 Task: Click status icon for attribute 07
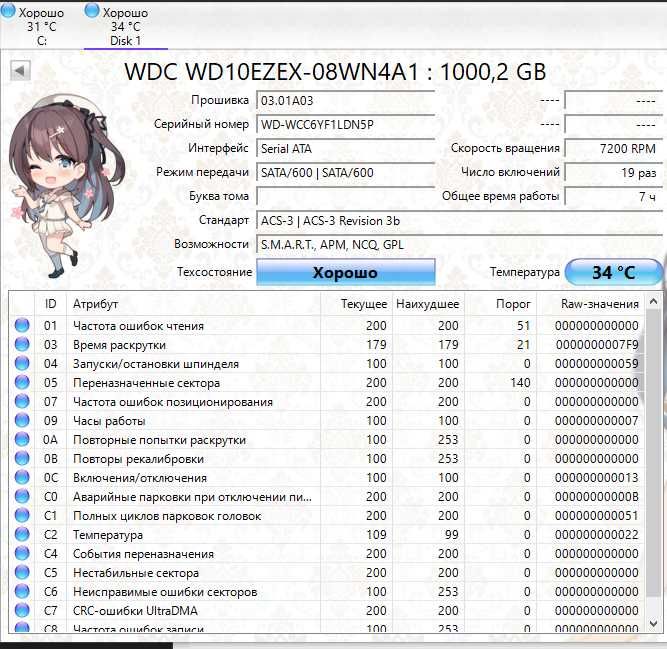pos(22,401)
